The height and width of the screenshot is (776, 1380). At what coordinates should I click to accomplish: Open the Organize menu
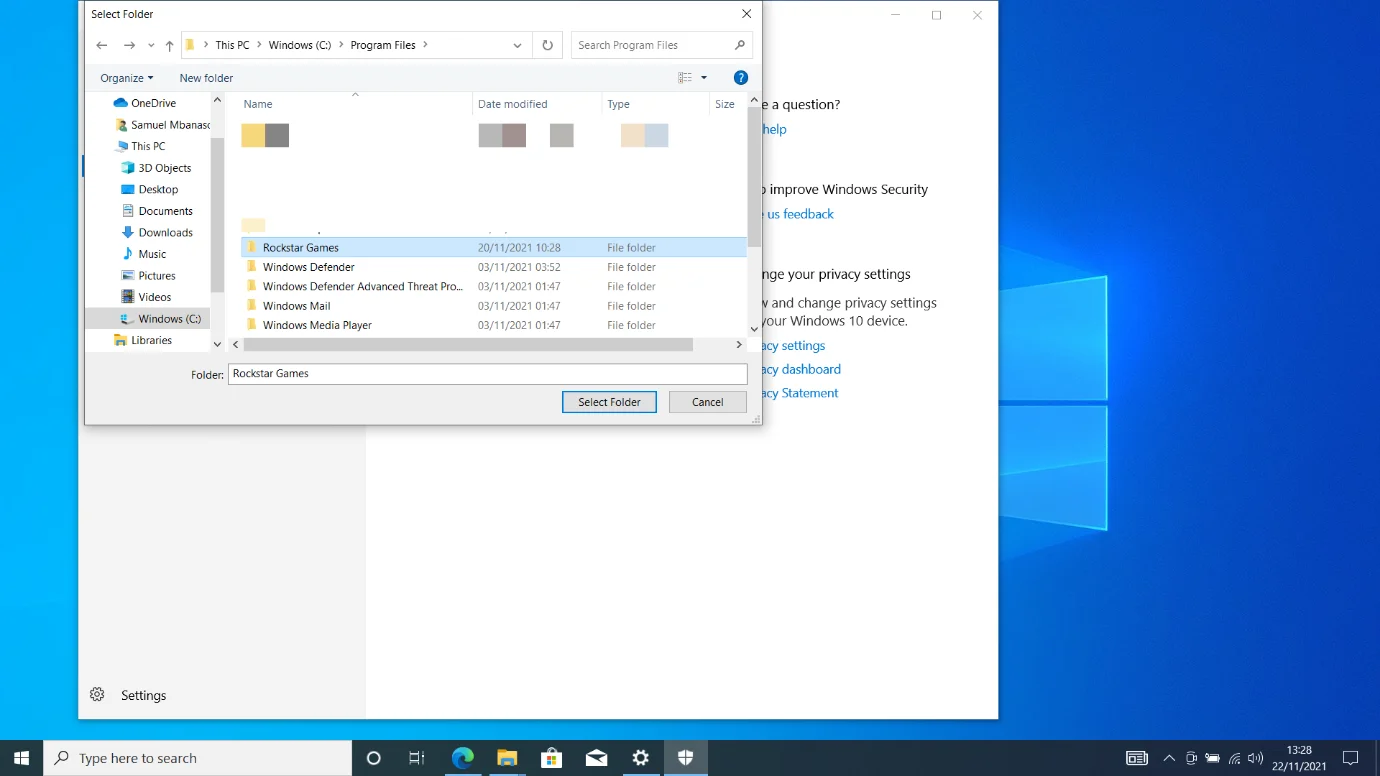[x=127, y=78]
